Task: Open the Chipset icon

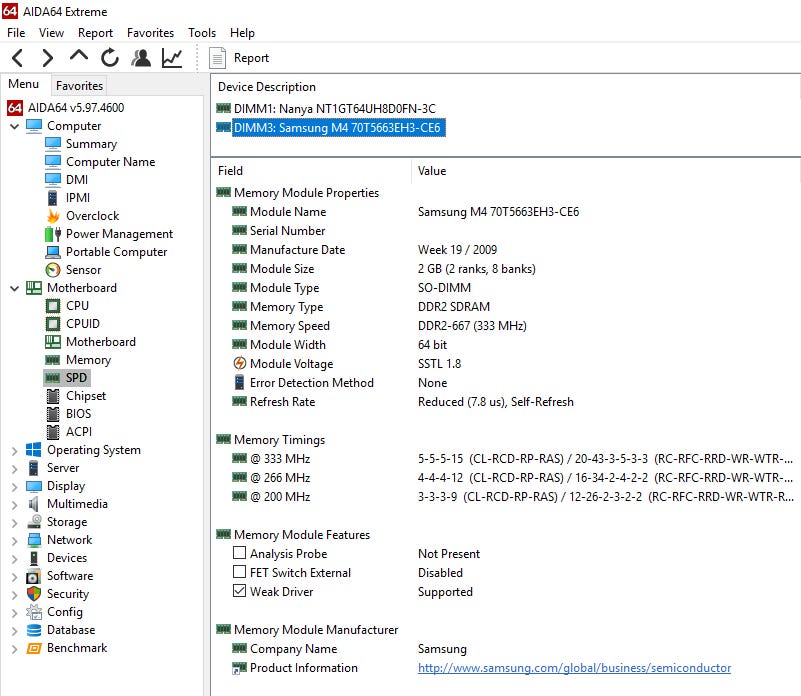Action: (x=53, y=396)
